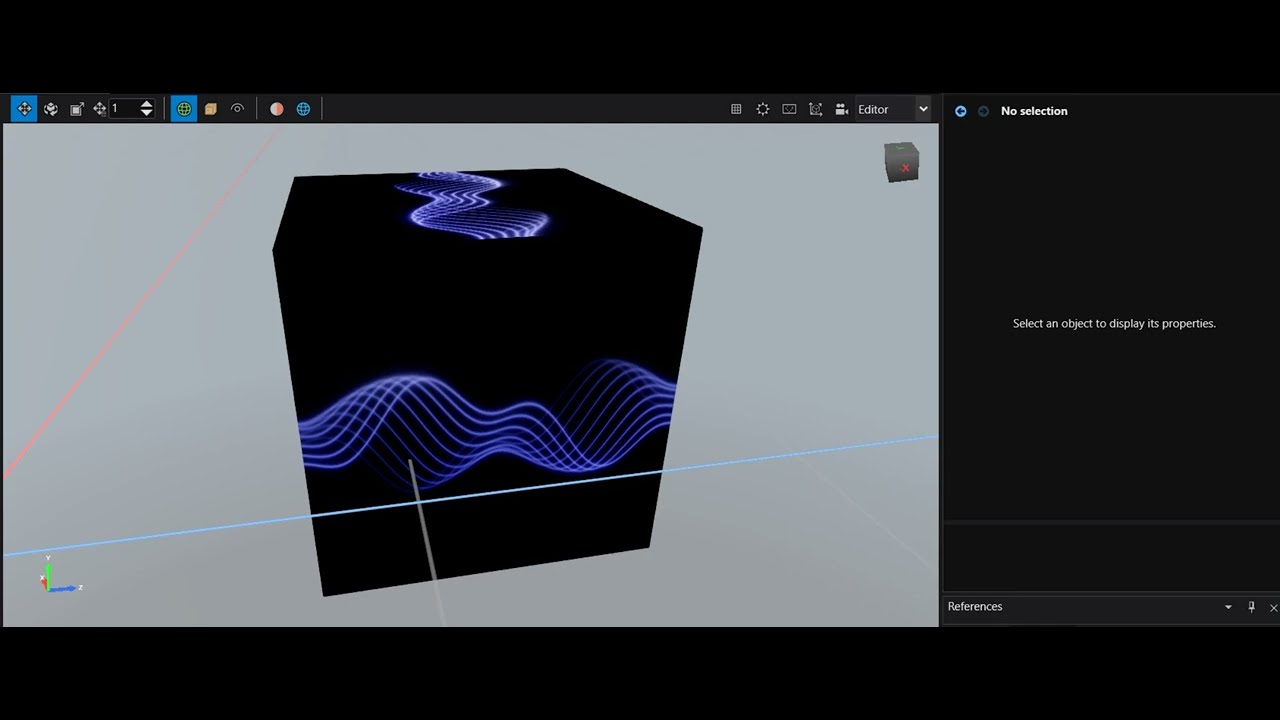The height and width of the screenshot is (720, 1280).
Task: Open the Editor camera dropdown
Action: (x=893, y=109)
